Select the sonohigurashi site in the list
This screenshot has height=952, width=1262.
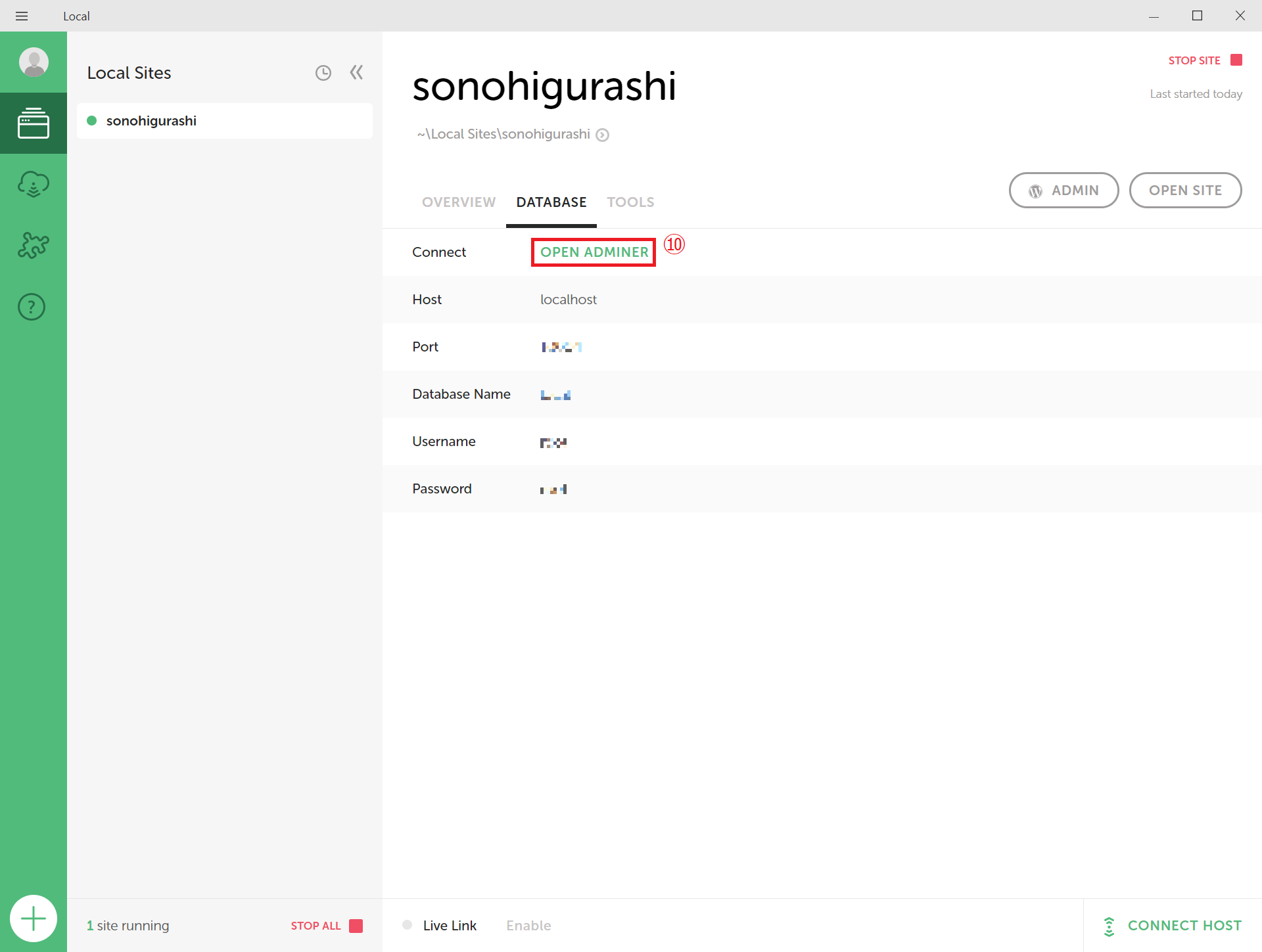(225, 121)
